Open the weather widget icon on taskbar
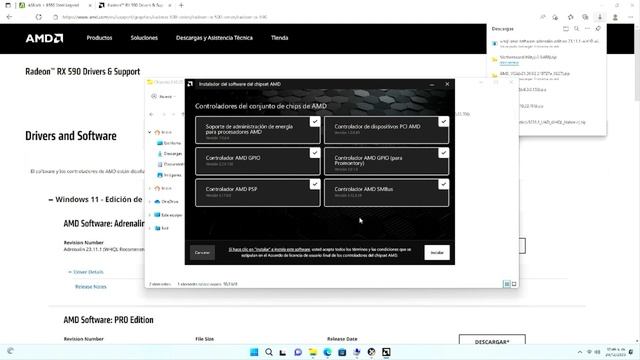The height and width of the screenshot is (360, 640). tap(10, 351)
